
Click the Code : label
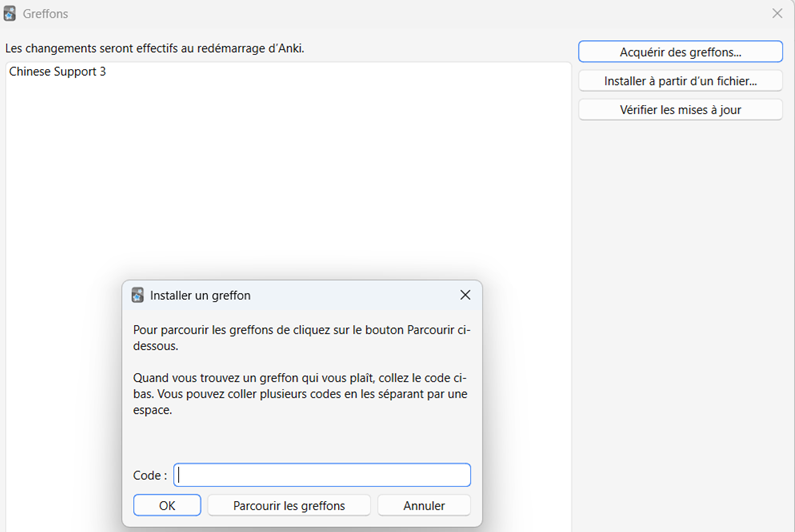pos(150,475)
